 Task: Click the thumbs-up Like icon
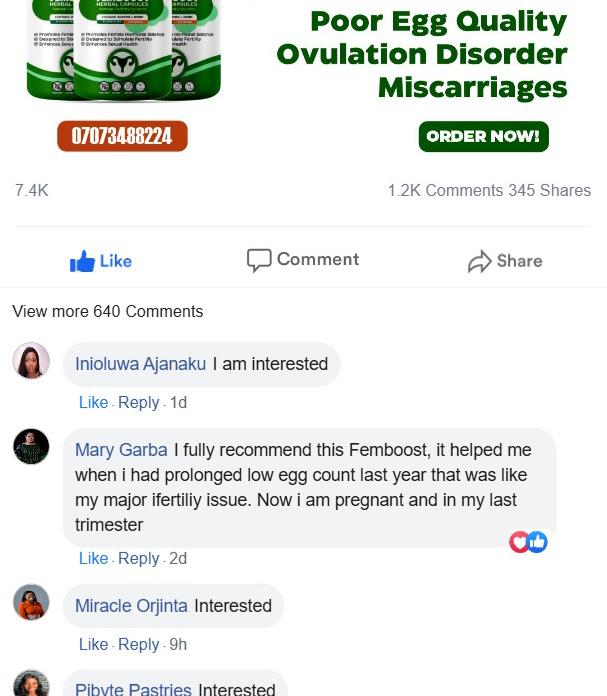pos(82,262)
